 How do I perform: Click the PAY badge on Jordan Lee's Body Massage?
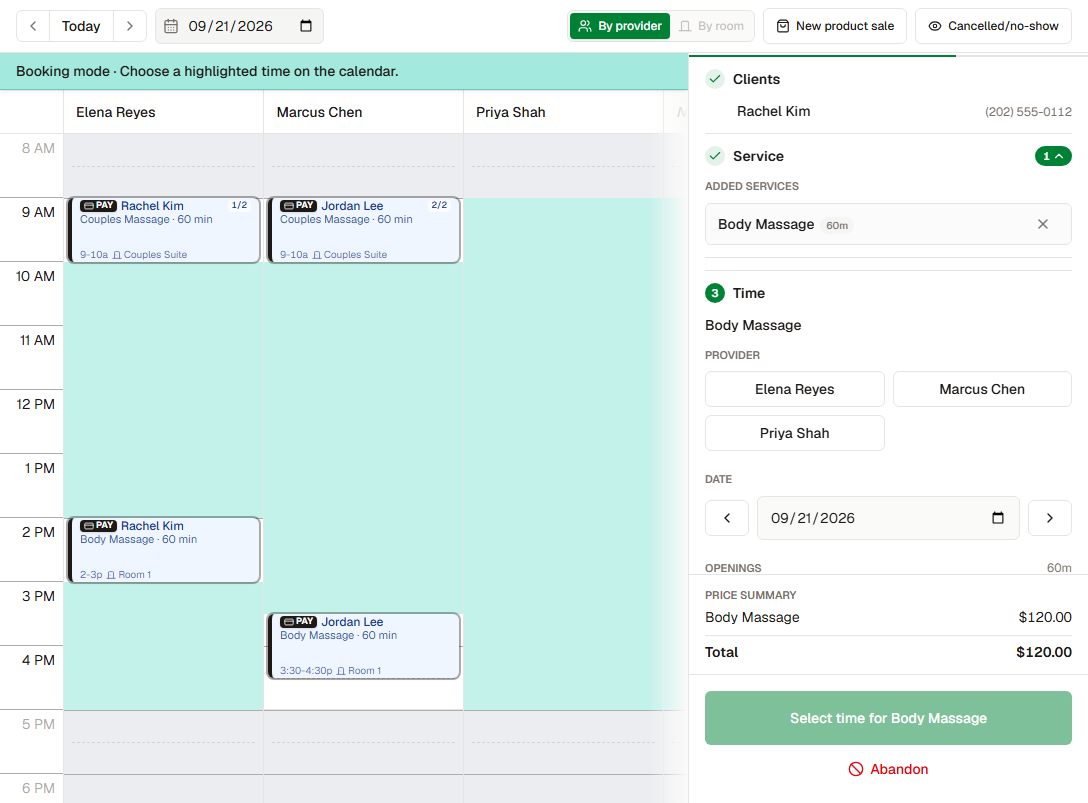(x=298, y=621)
